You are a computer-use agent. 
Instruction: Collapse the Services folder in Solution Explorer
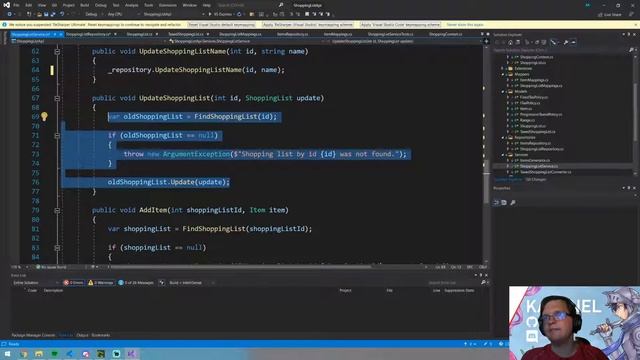tap(503, 155)
